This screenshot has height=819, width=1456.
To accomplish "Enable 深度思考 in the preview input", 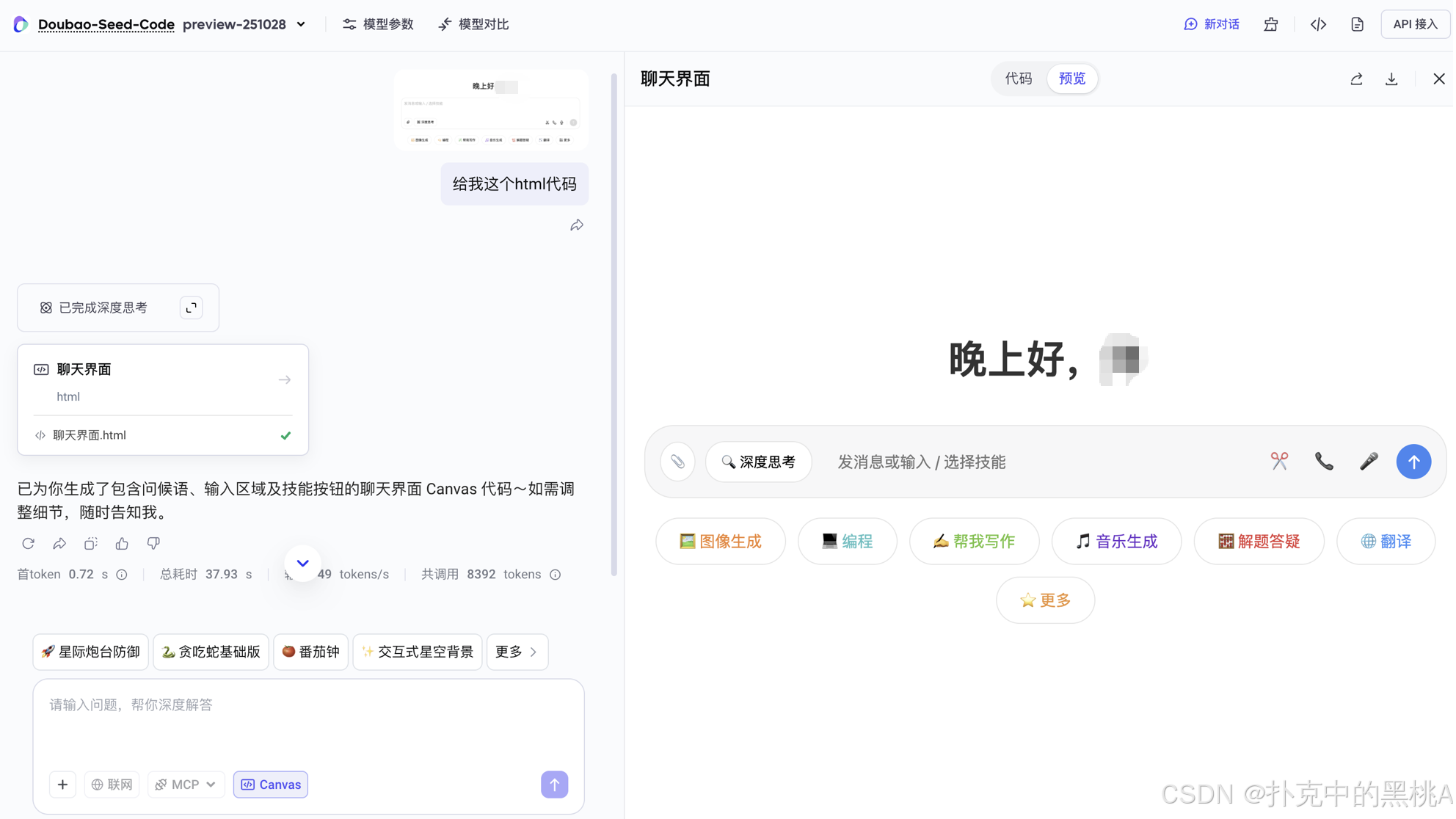I will [x=759, y=462].
